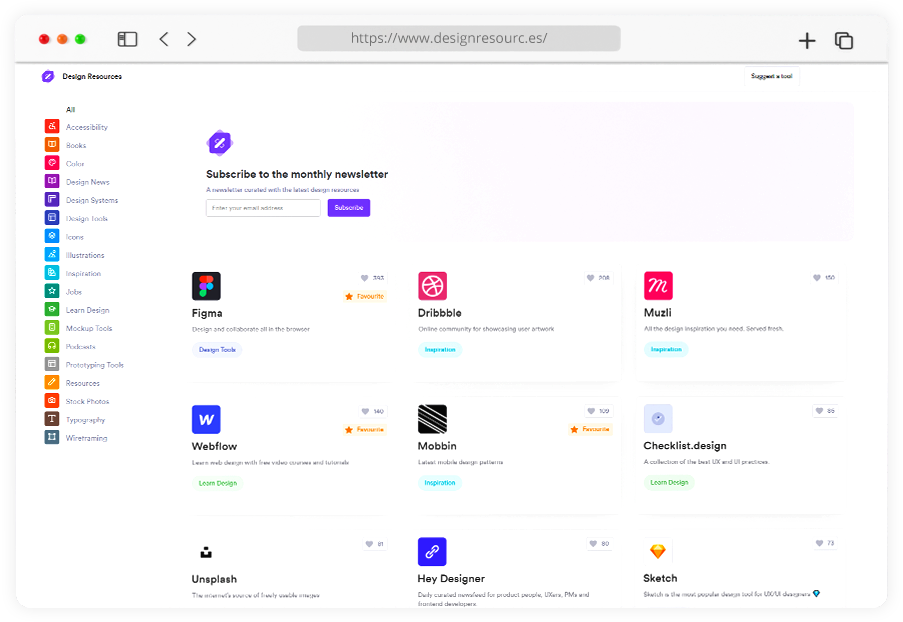
Task: Open the Hey Designer card title
Action: click(451, 578)
